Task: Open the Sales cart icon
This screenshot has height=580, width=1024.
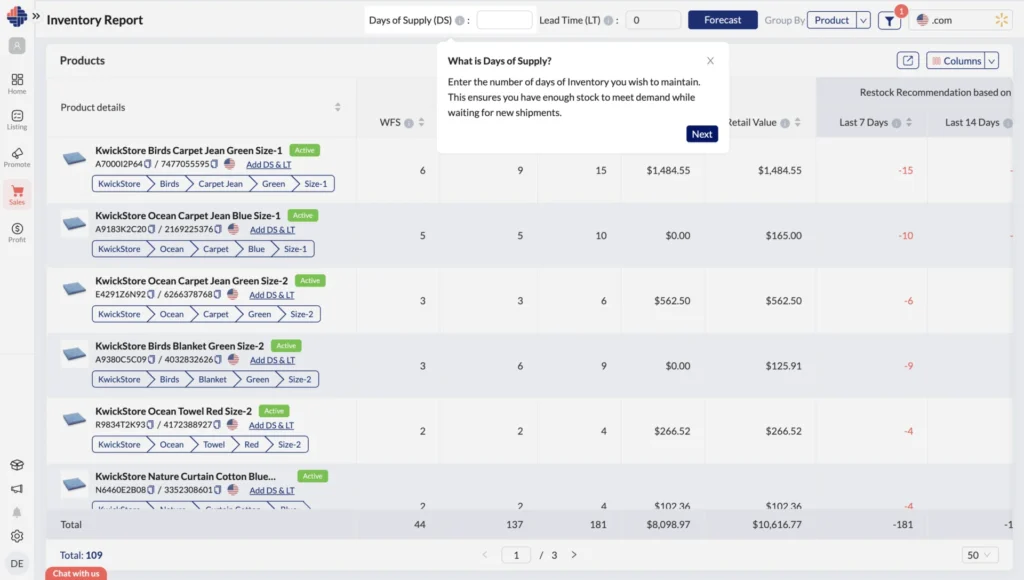Action: (17, 195)
